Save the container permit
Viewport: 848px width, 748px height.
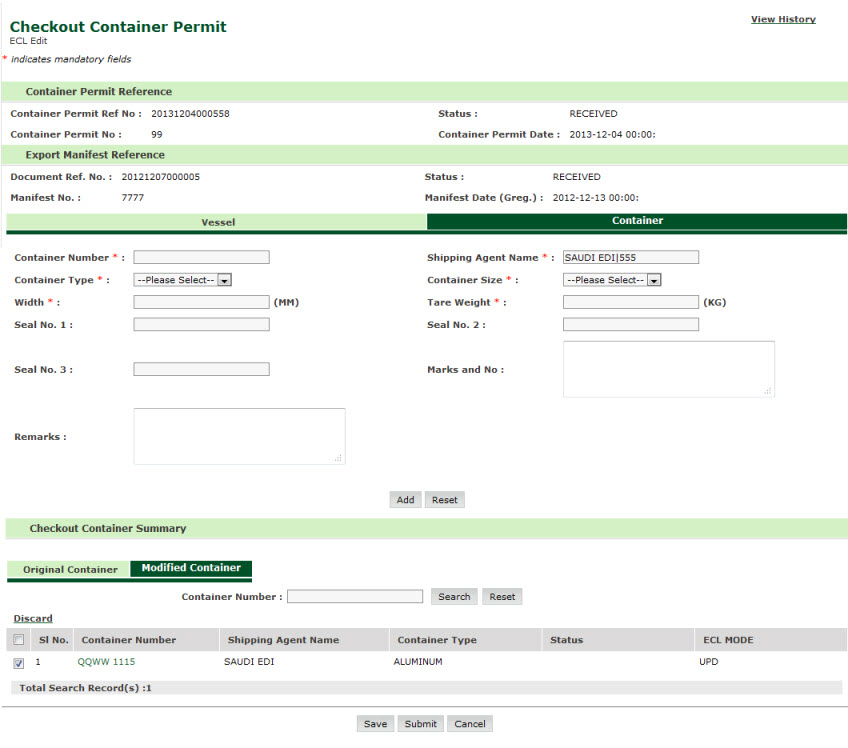tap(375, 724)
